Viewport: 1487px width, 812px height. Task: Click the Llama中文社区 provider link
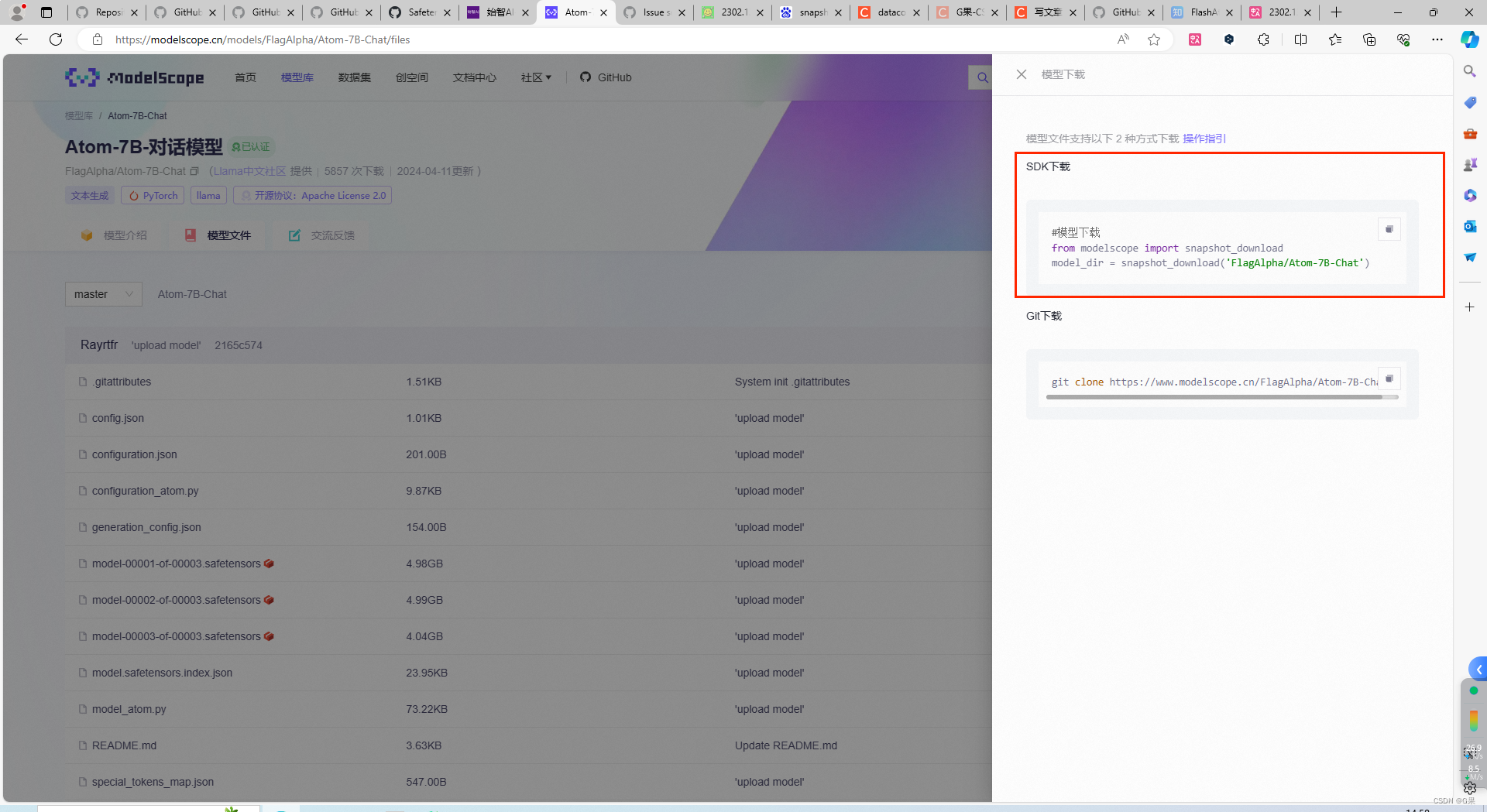[x=249, y=171]
